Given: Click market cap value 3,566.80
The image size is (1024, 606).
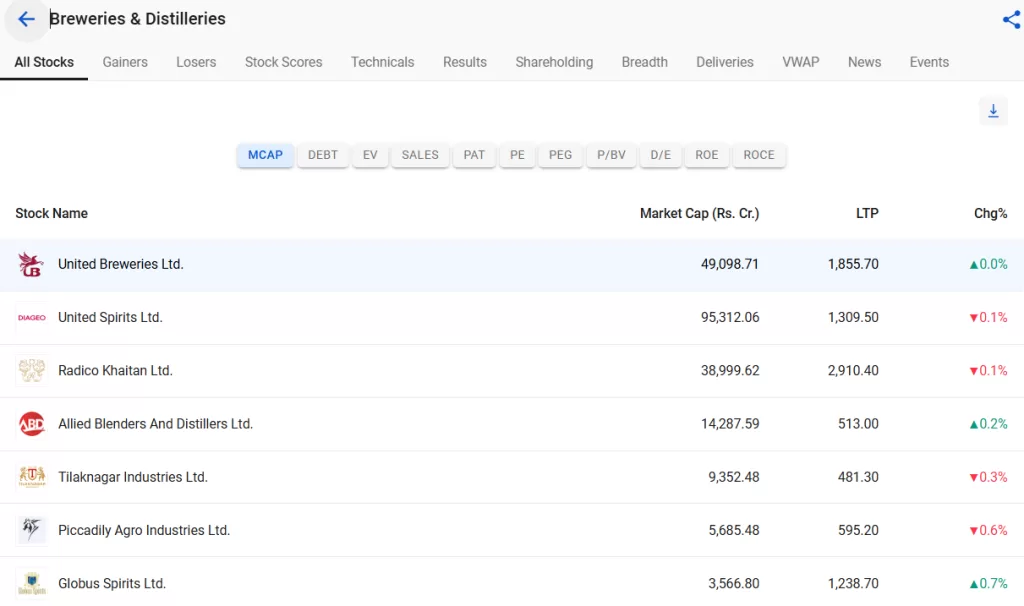Looking at the screenshot, I should (x=733, y=583).
